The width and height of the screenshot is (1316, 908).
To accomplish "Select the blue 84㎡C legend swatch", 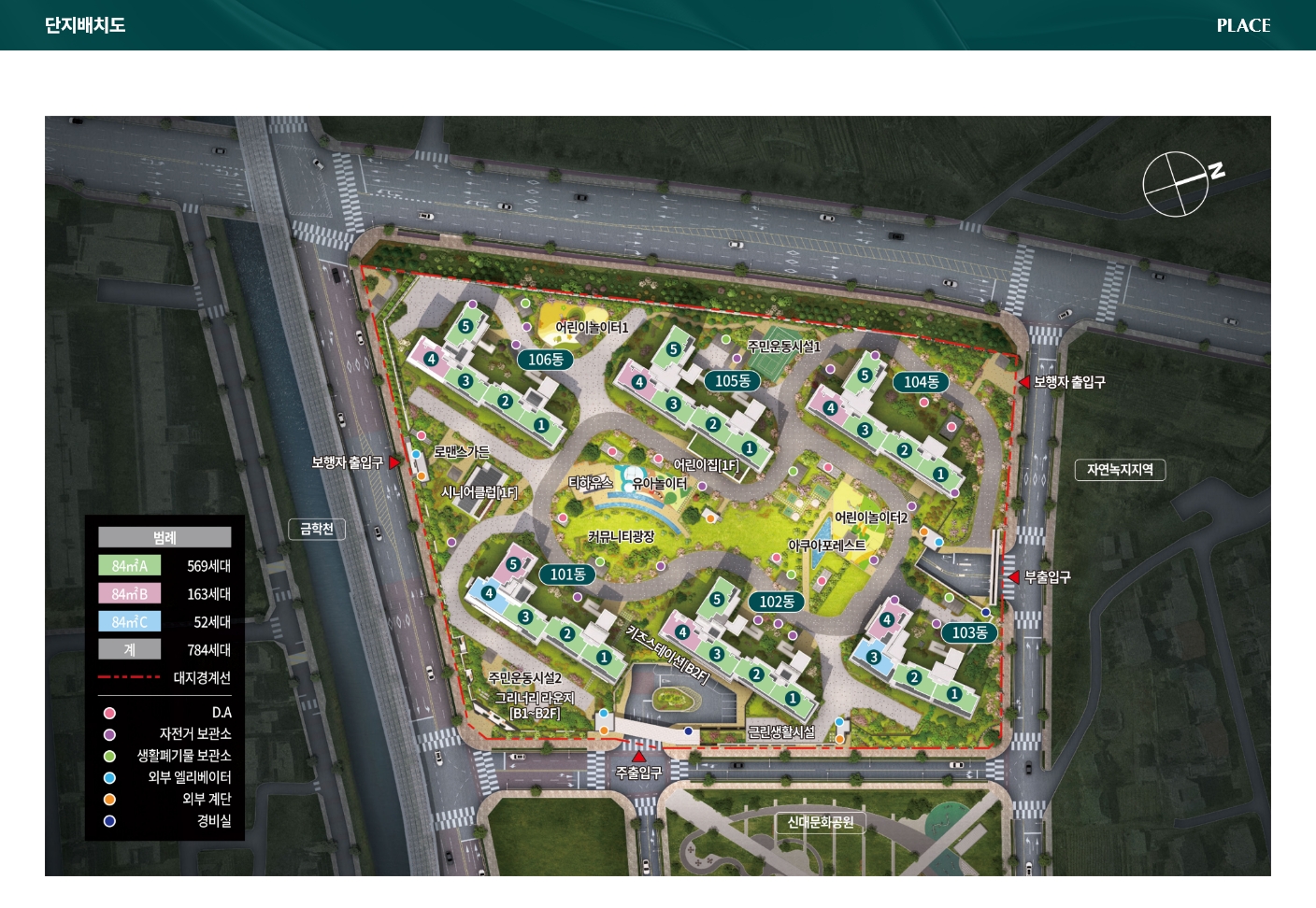I will click(129, 621).
